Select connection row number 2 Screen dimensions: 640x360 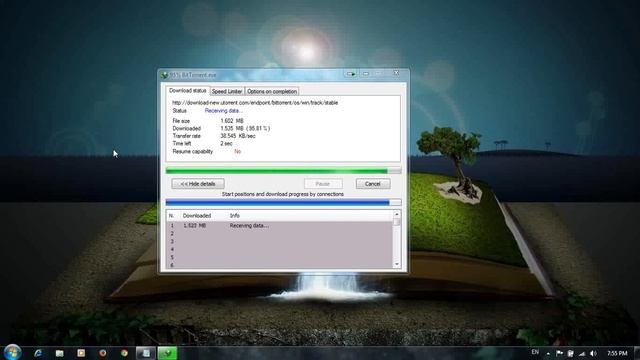(x=280, y=233)
